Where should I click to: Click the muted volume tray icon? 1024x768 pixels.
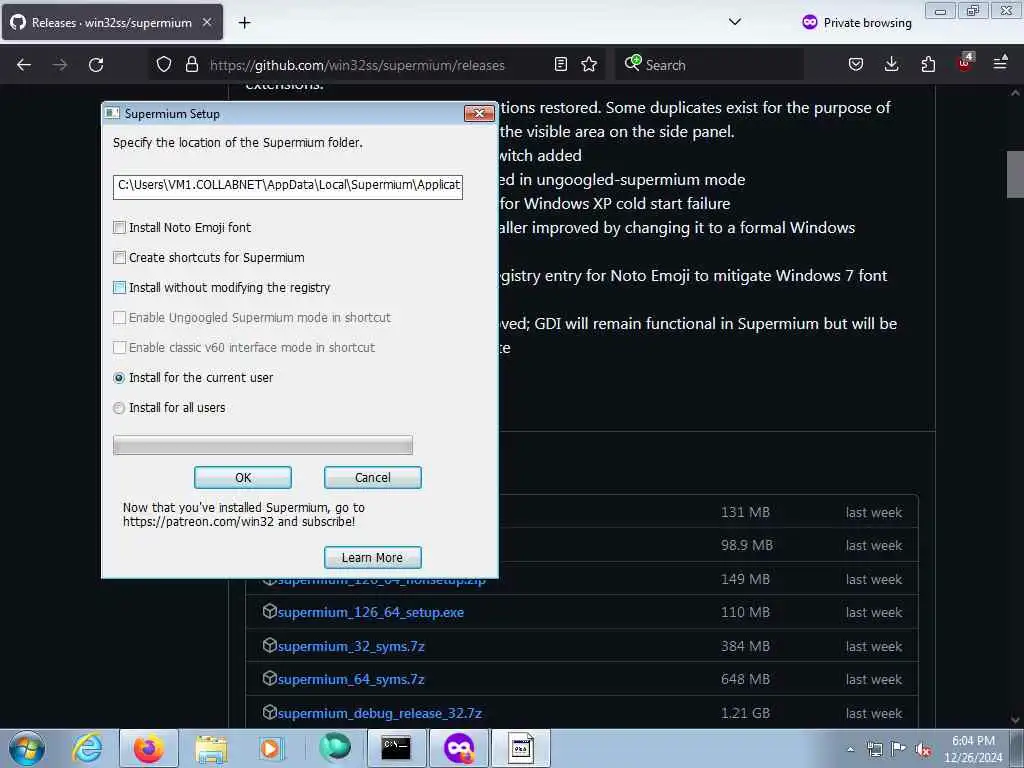pos(923,750)
